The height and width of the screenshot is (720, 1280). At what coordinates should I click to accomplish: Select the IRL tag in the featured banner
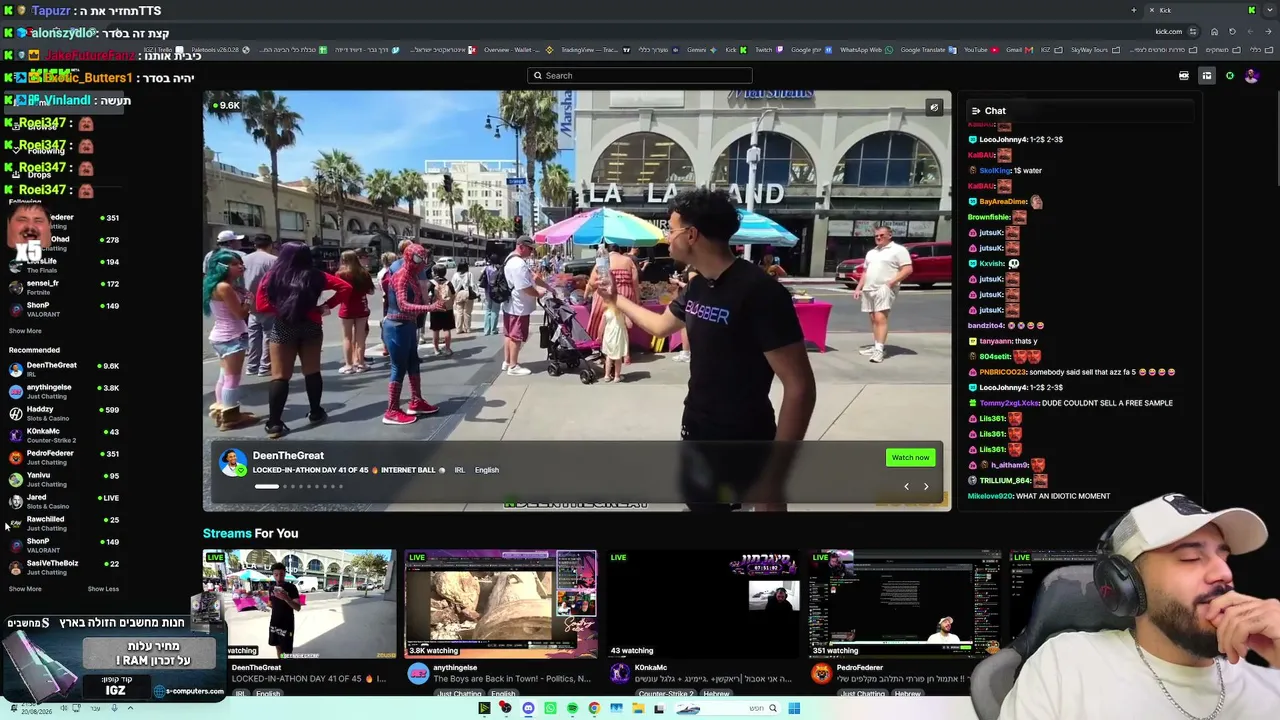click(460, 470)
